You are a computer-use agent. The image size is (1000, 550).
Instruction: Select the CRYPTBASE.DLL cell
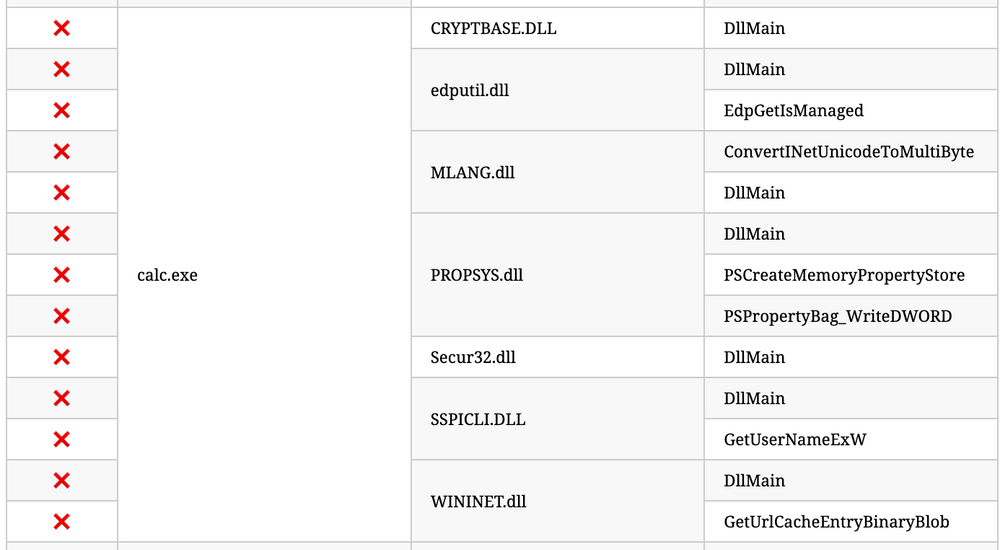(x=493, y=28)
